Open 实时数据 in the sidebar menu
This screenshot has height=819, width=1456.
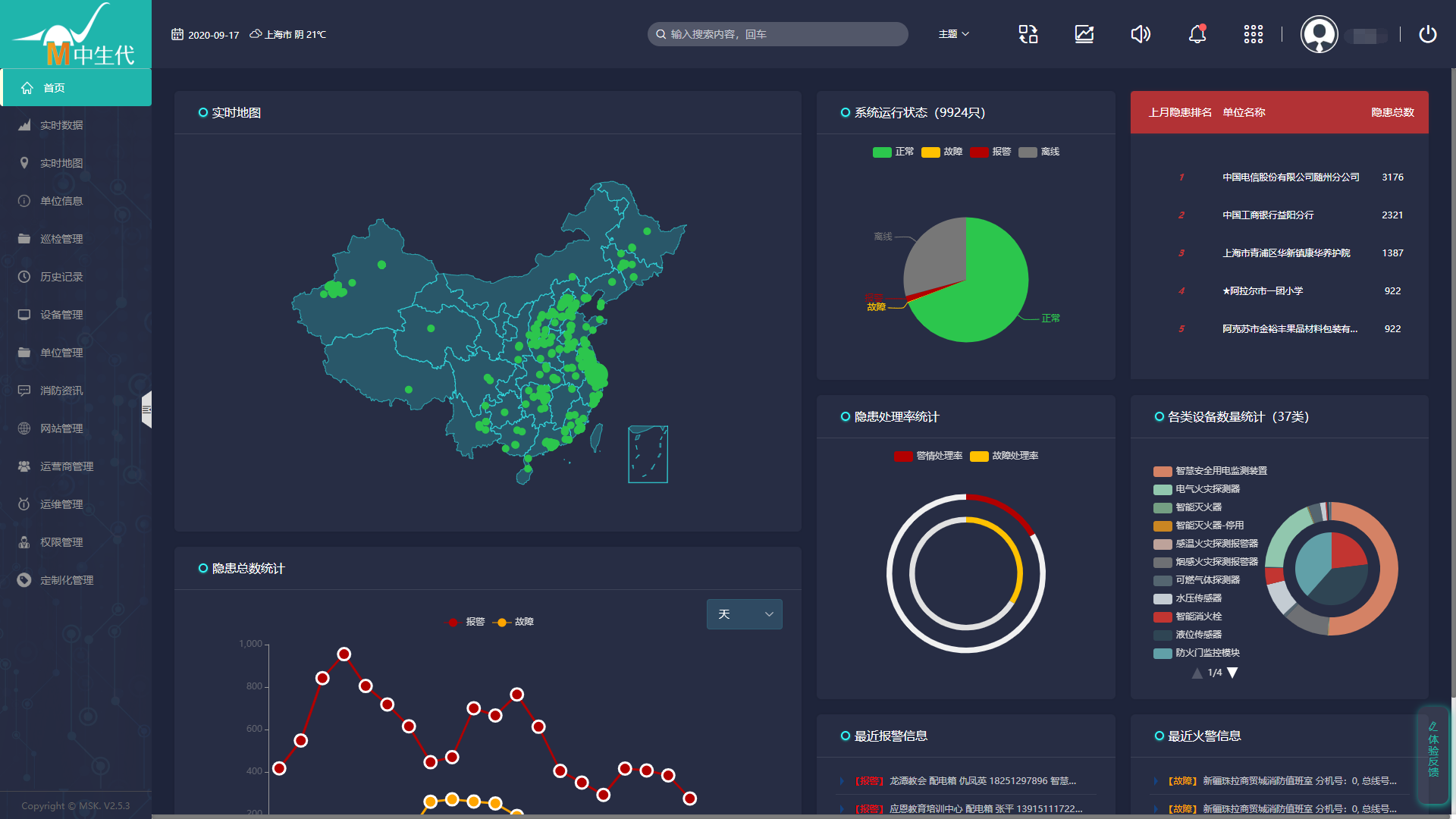coord(61,125)
